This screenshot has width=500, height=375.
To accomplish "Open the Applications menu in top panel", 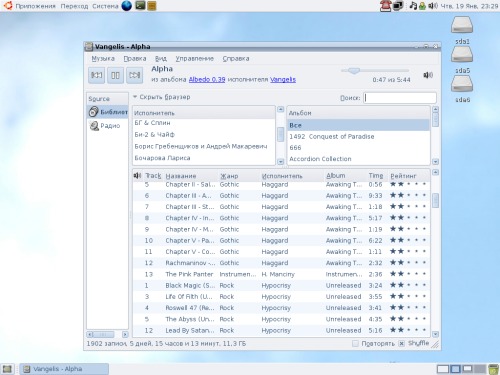I will pos(35,6).
